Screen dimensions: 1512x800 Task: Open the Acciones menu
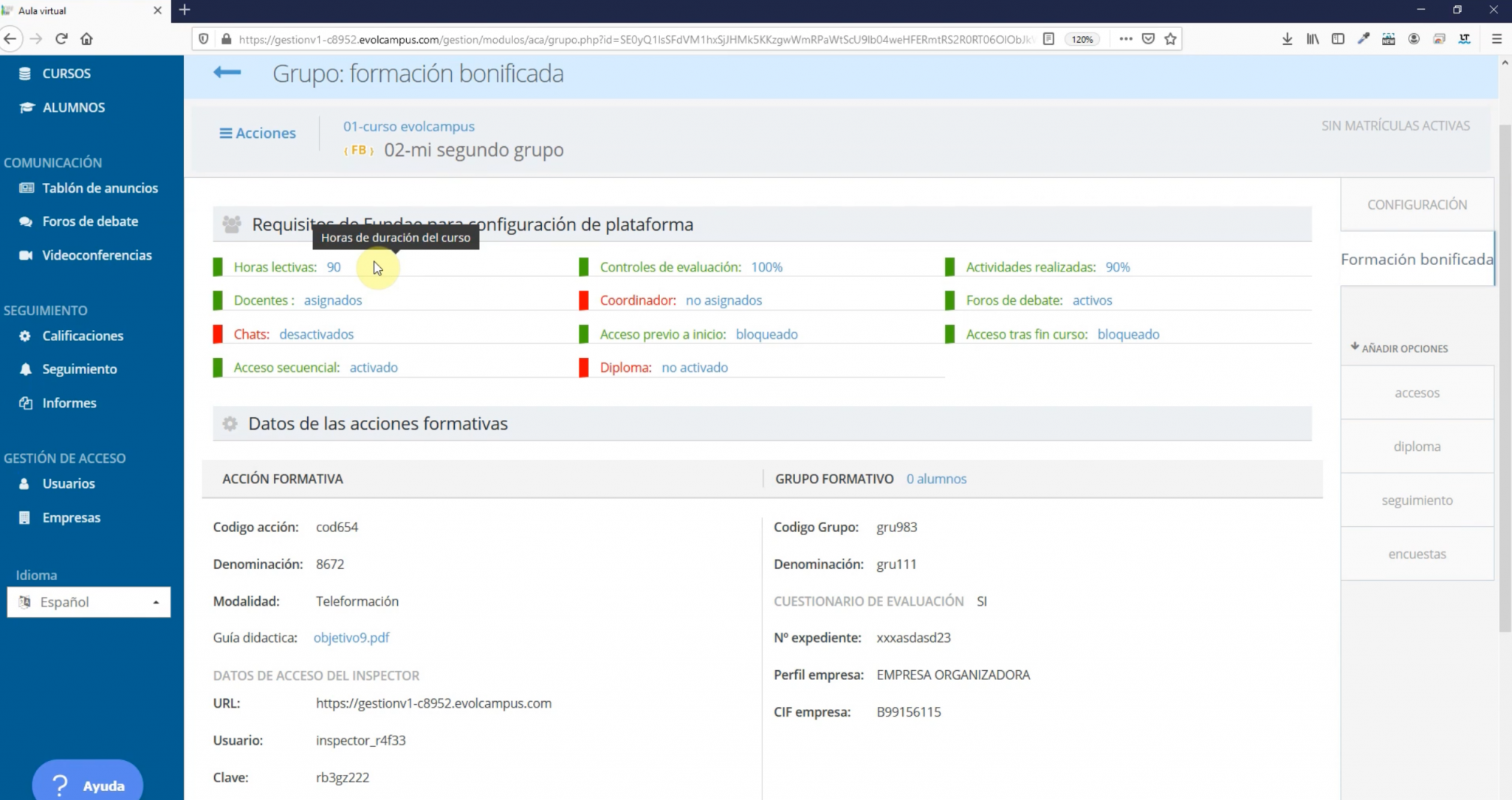tap(257, 133)
